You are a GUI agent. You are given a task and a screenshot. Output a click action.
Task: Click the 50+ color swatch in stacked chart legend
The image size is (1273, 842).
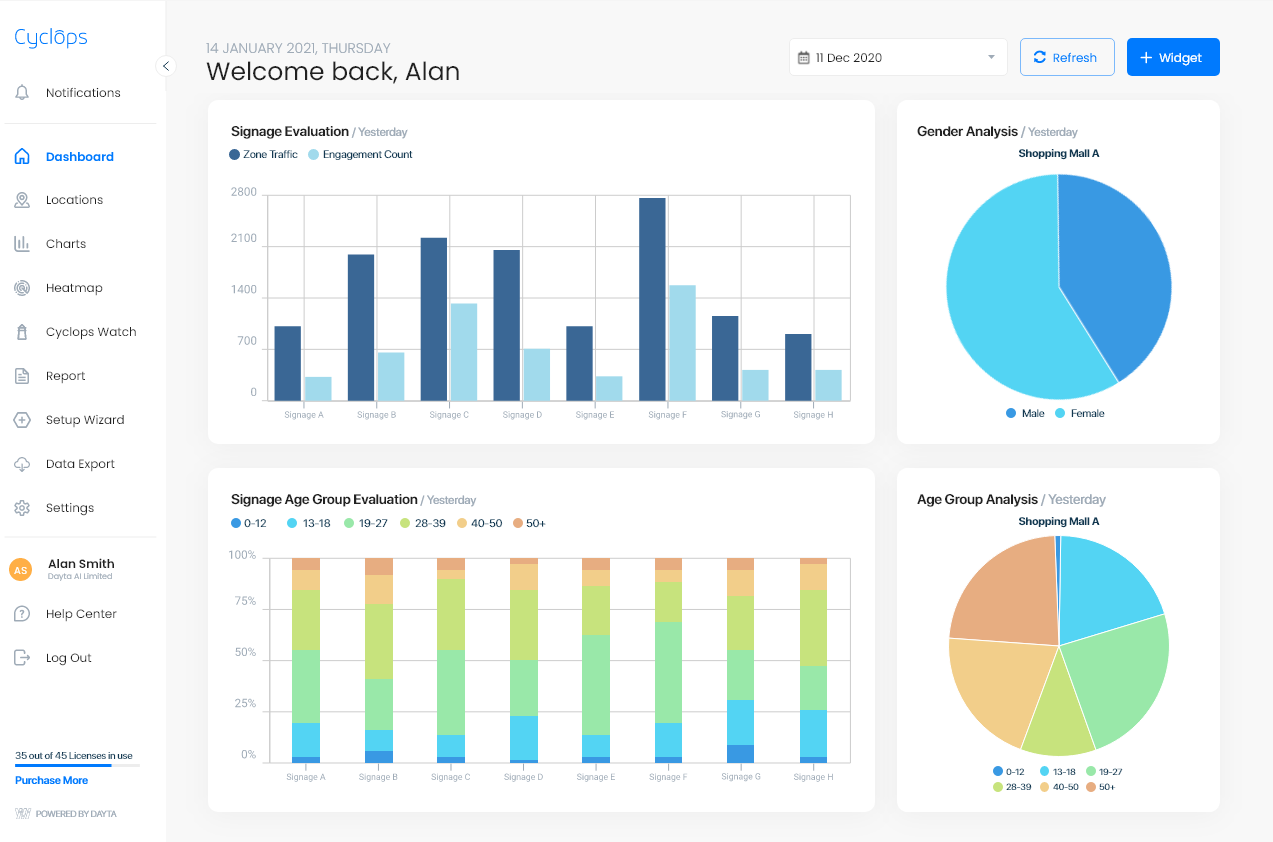[x=519, y=523]
